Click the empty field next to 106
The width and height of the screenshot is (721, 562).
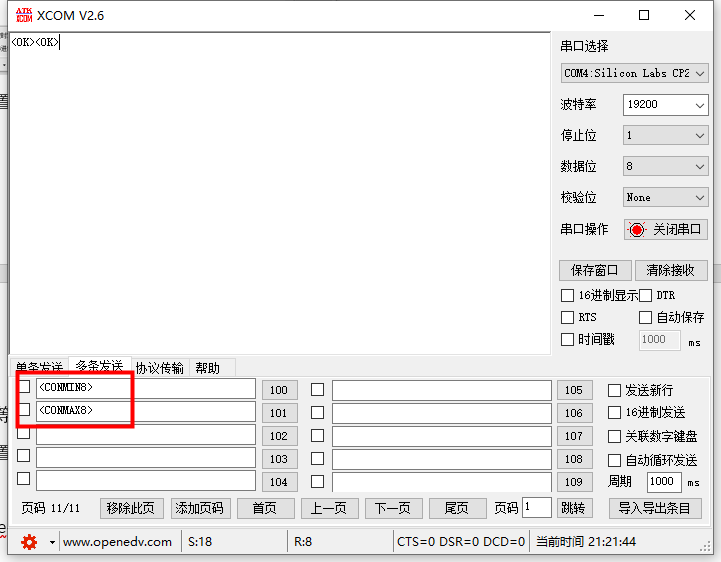pyautogui.click(x=442, y=413)
